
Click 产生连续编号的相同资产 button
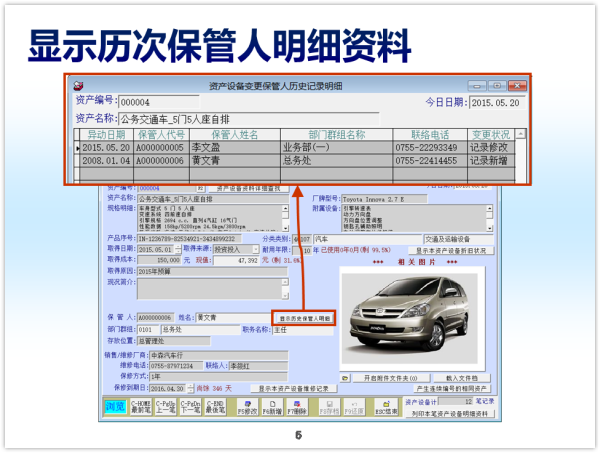click(452, 388)
